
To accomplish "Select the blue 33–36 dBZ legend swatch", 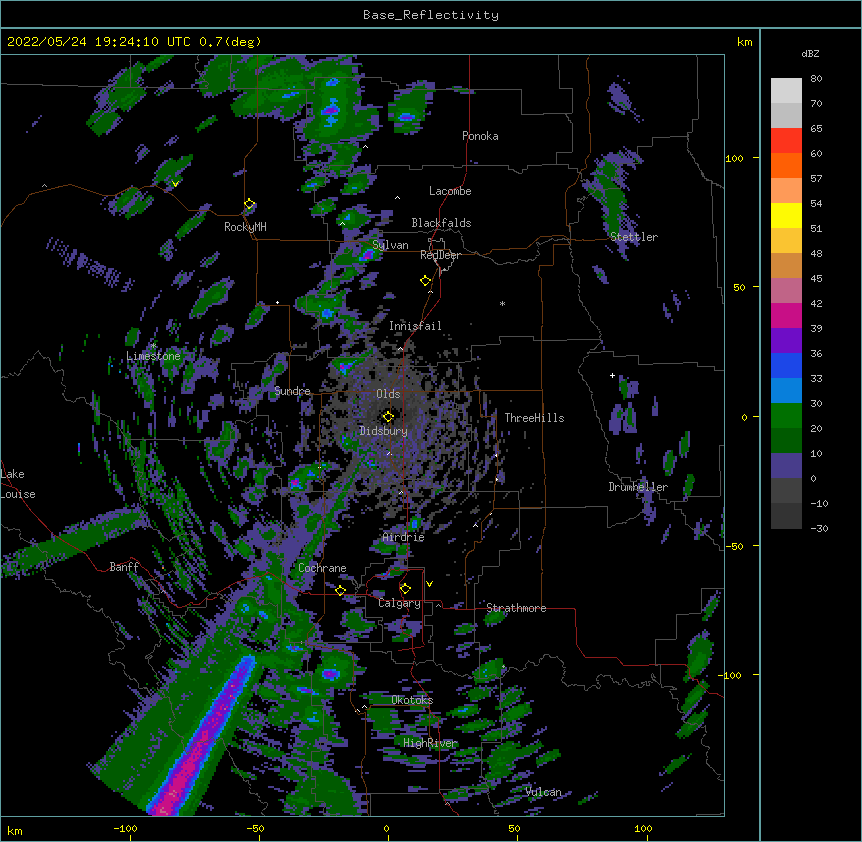I will click(786, 365).
